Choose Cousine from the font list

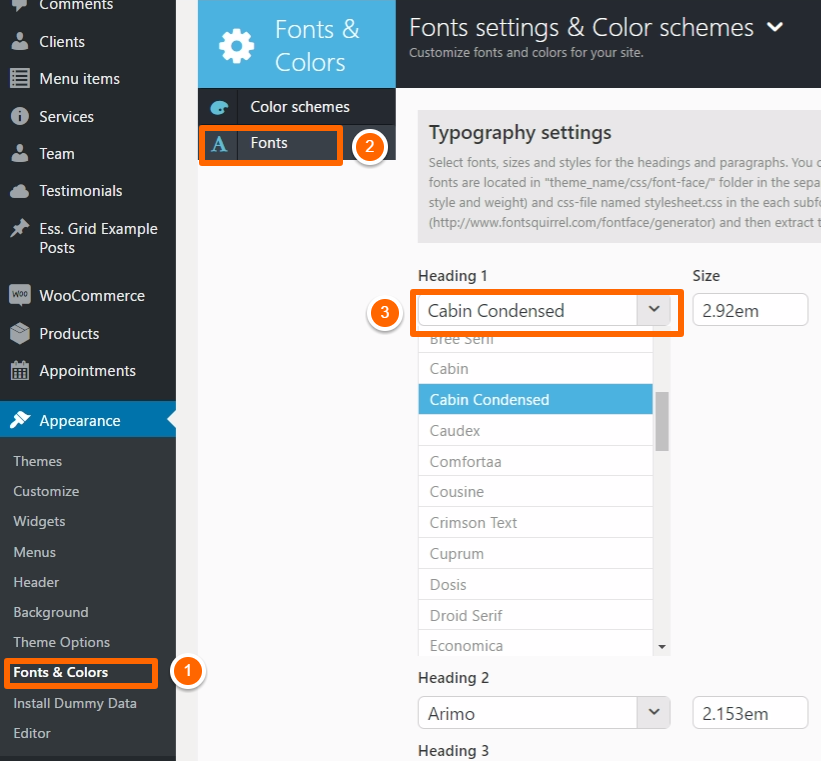tap(535, 491)
